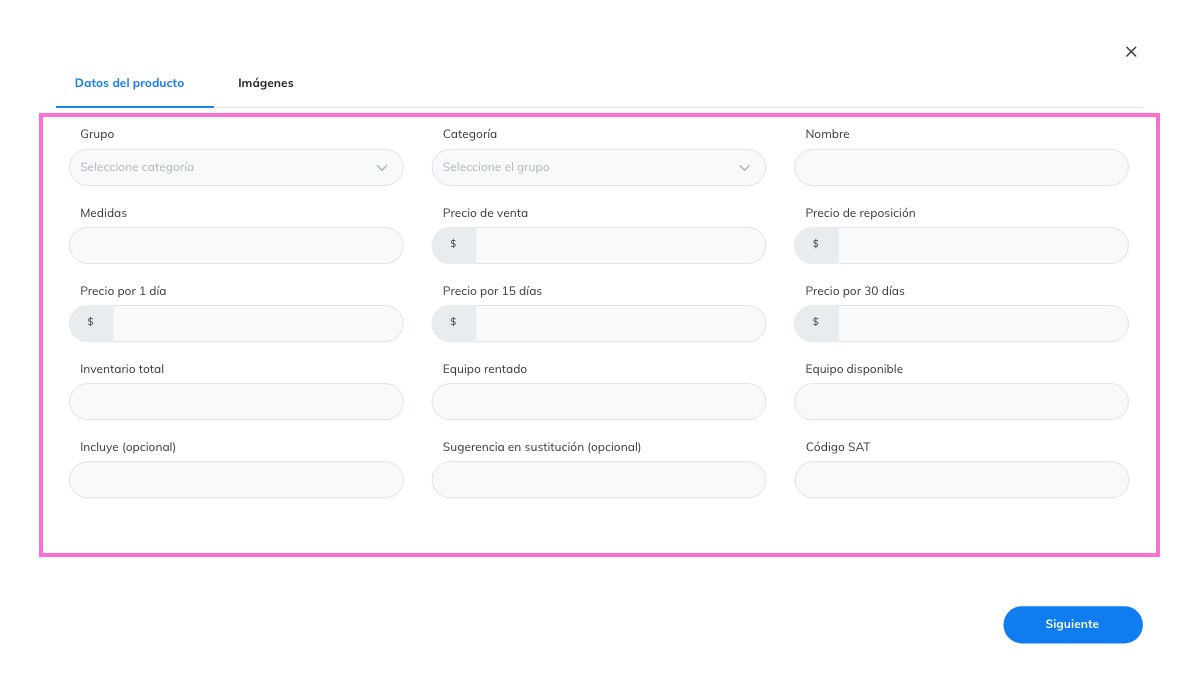Expand the Categoría dropdown
Viewport: 1200px width, 690px height.
(599, 167)
